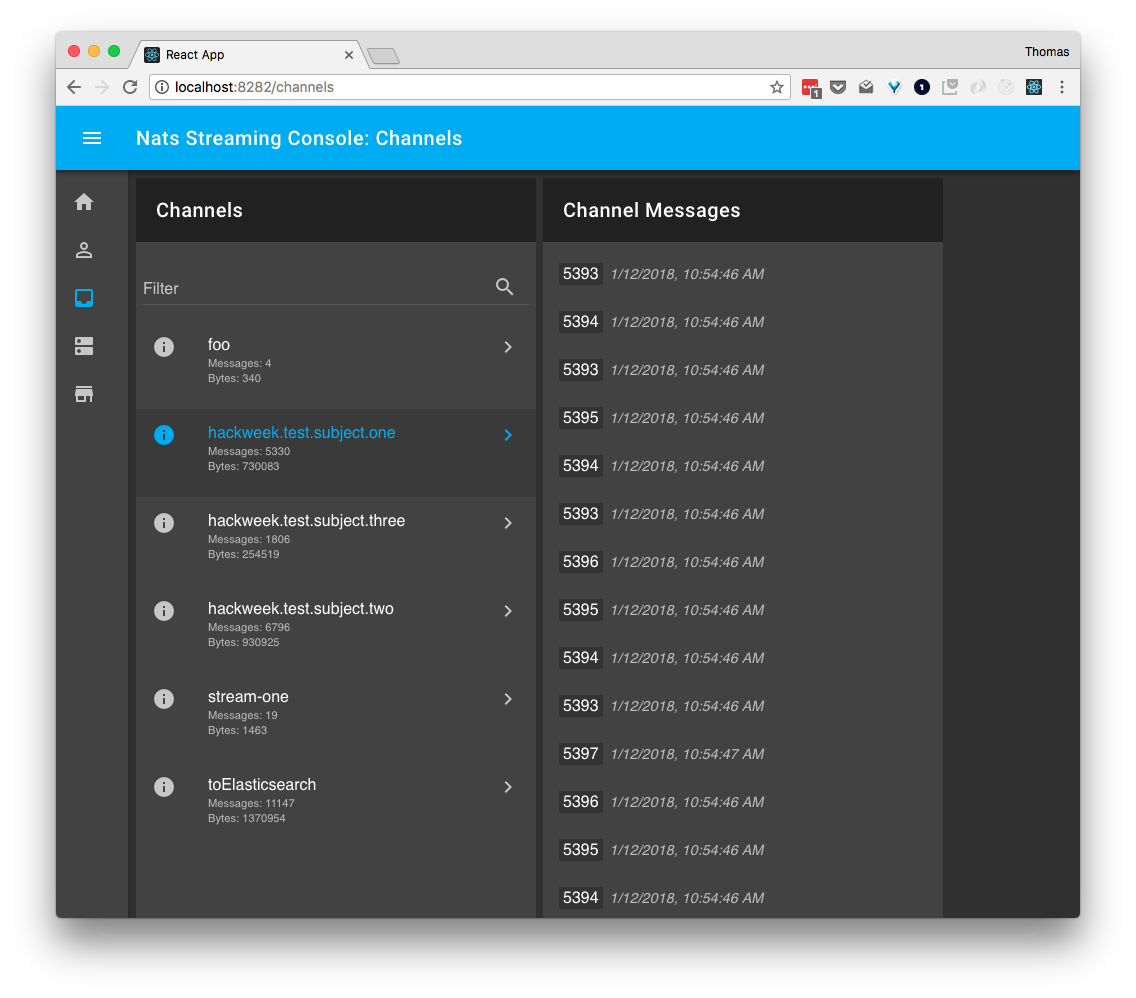Show info for foo channel
This screenshot has height=998, width=1136.
point(164,347)
